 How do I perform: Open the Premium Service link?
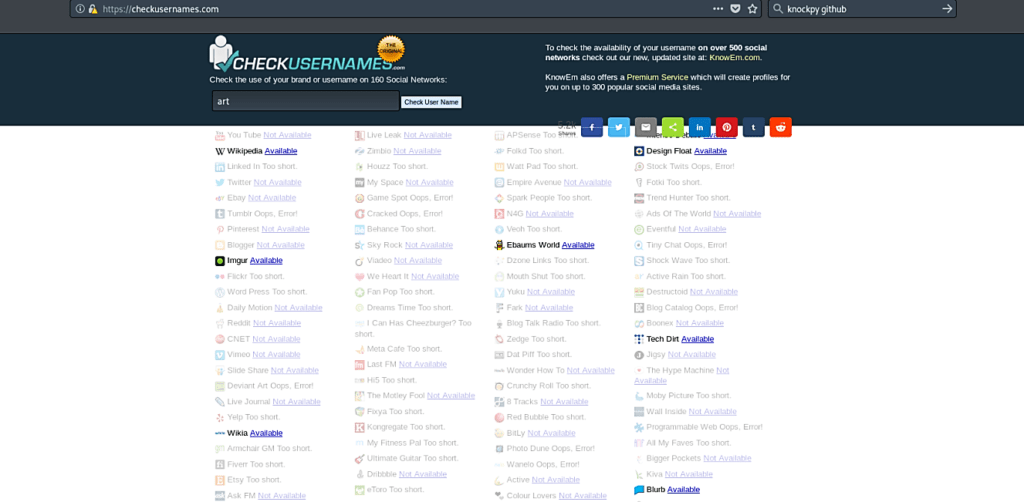click(x=657, y=77)
